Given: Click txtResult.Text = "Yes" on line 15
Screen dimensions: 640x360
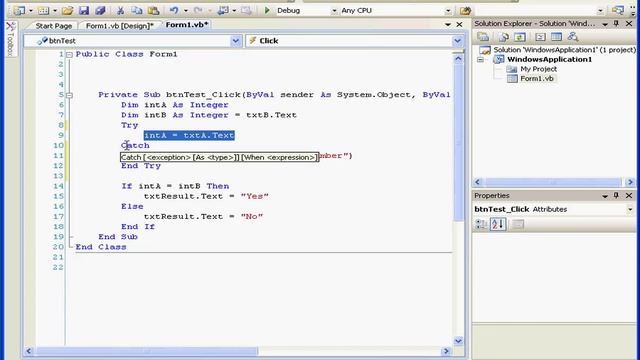Looking at the screenshot, I should 206,196.
